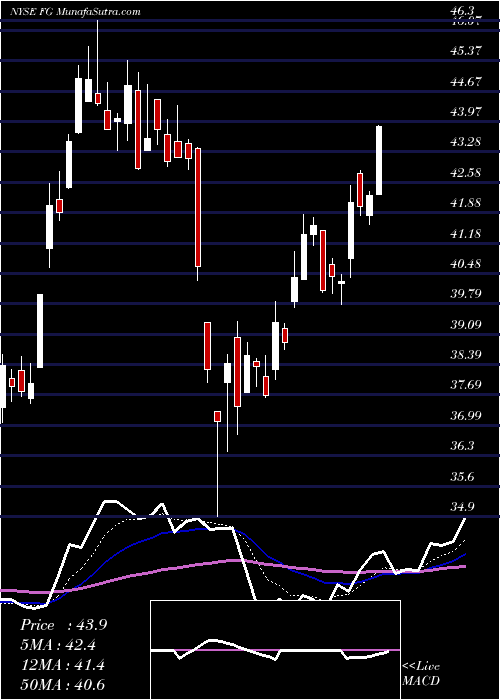Click the 40.48 price axis label
500x700 pixels.
tap(466, 263)
